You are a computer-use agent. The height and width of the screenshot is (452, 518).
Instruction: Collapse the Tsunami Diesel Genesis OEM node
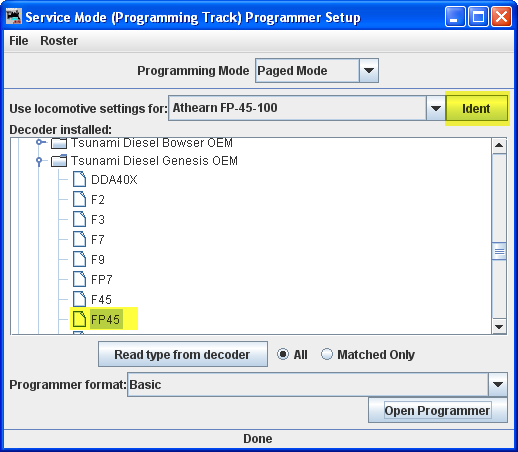click(x=39, y=161)
